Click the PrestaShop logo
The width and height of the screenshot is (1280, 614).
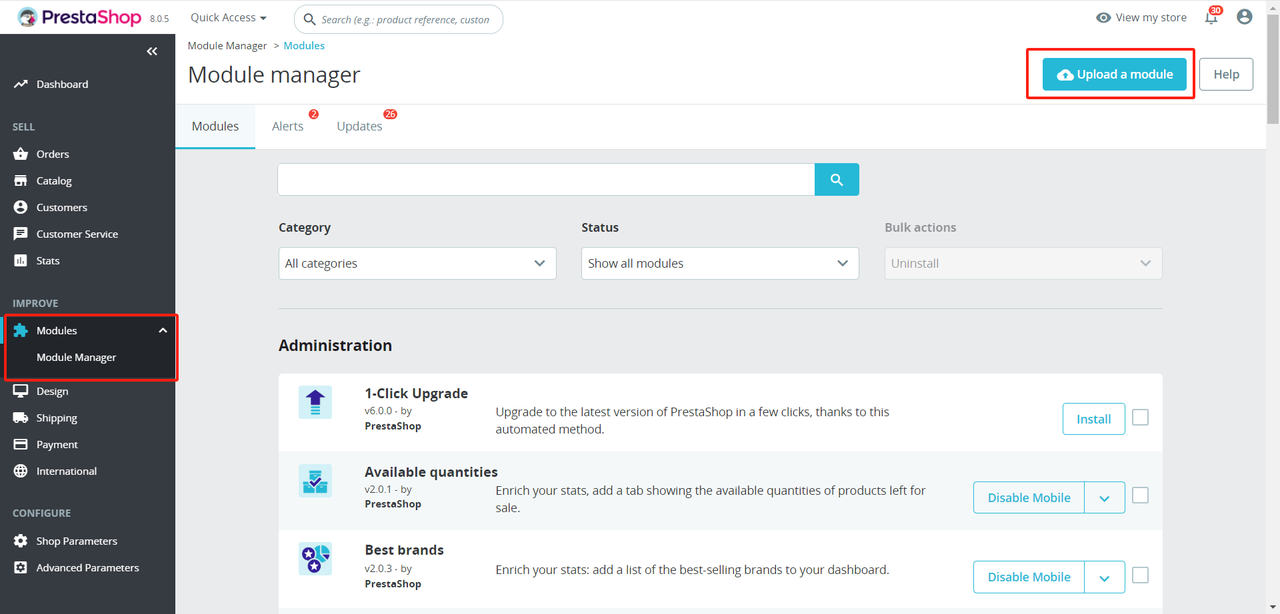coord(78,17)
